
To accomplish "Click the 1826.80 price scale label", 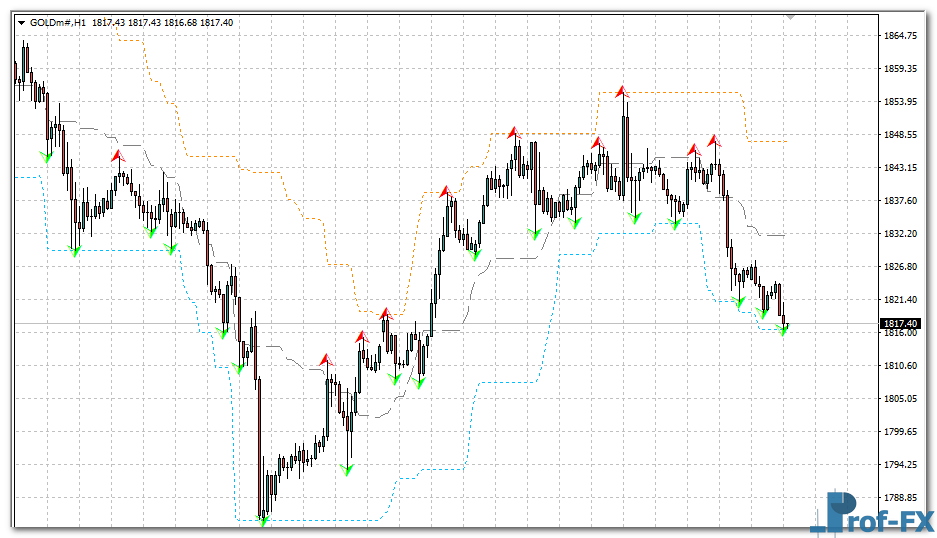I will [x=900, y=267].
